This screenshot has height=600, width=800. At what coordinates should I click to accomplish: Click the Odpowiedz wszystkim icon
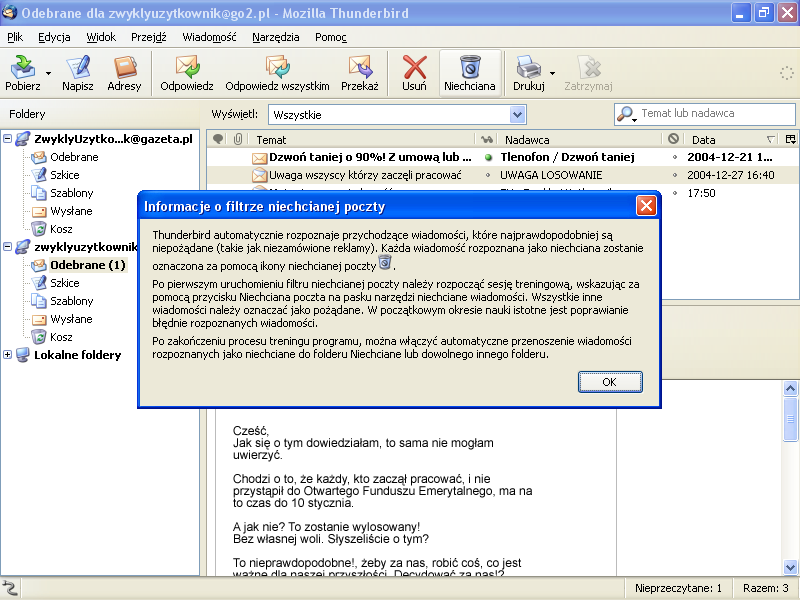coord(277,67)
